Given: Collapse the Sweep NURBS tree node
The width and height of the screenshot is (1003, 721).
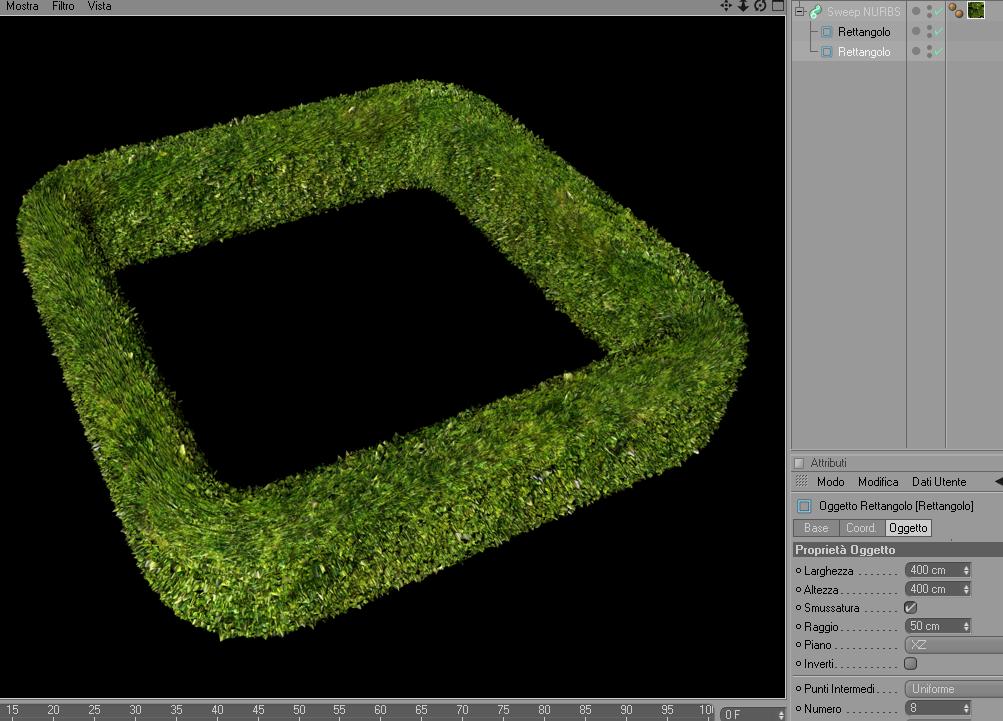Looking at the screenshot, I should 799,12.
